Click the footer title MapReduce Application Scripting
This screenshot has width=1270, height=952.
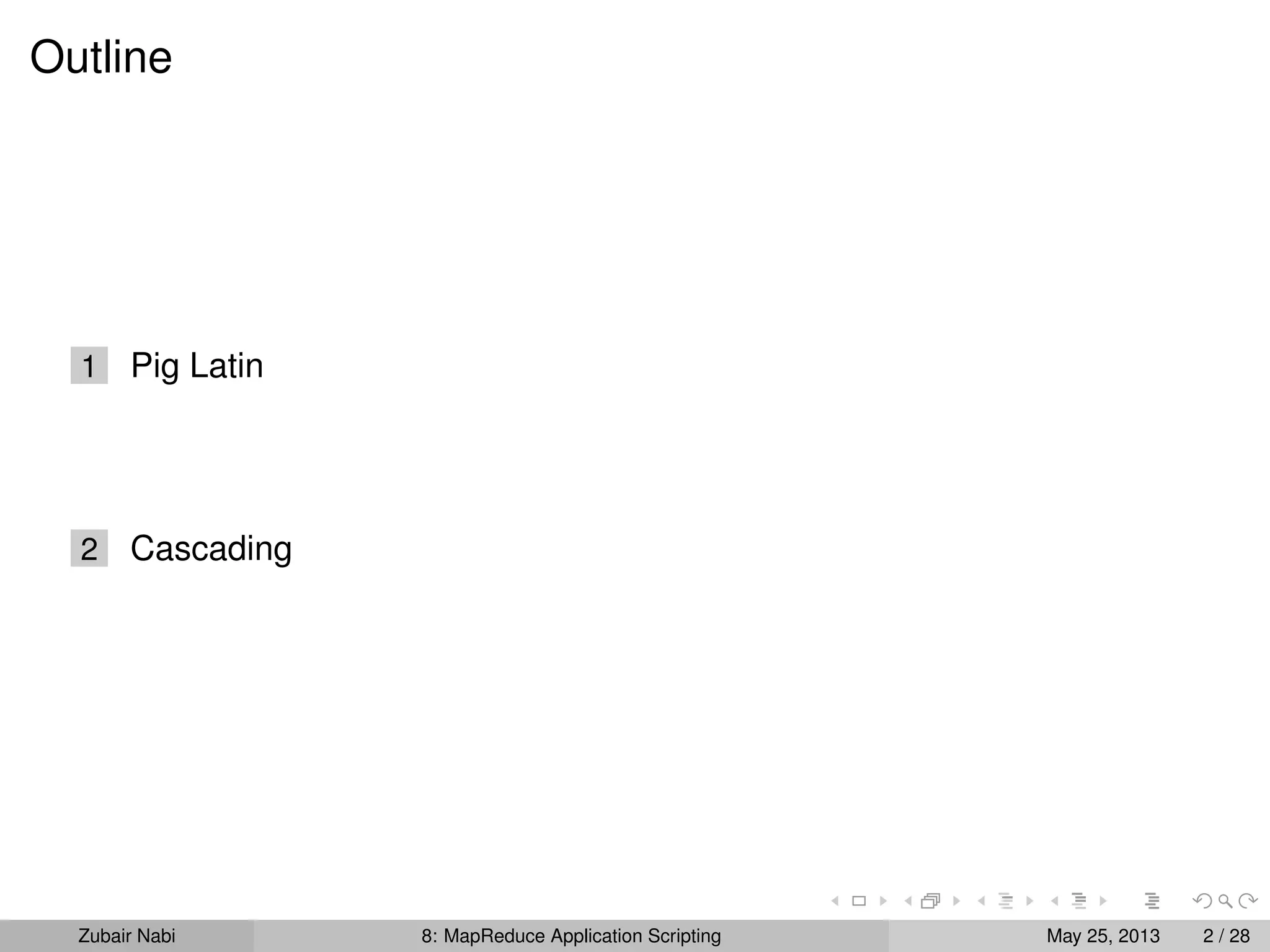pyautogui.click(x=571, y=936)
